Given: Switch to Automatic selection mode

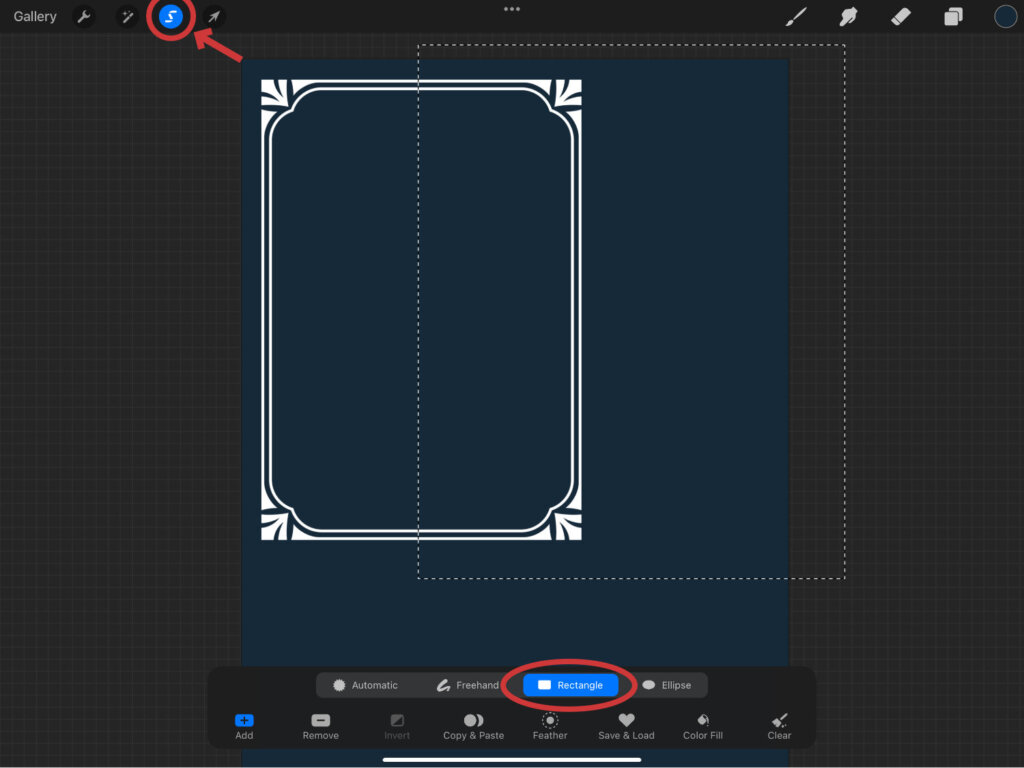Looking at the screenshot, I should [x=365, y=685].
